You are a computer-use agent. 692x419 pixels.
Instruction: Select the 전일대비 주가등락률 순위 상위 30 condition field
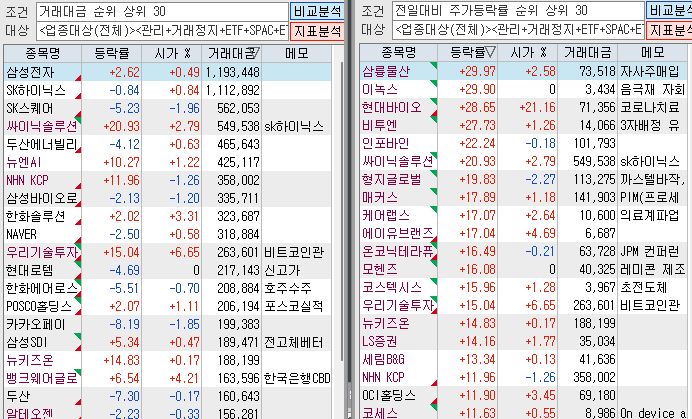tap(518, 11)
